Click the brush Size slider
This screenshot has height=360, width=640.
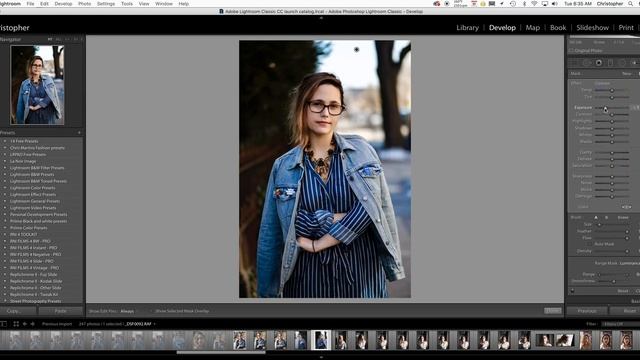611,224
